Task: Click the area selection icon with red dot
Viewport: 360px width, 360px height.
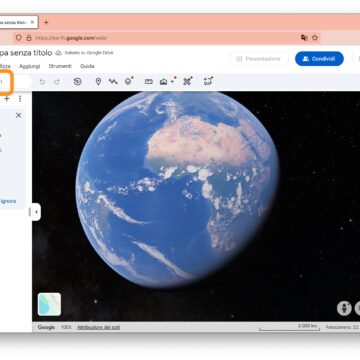Action: click(208, 81)
